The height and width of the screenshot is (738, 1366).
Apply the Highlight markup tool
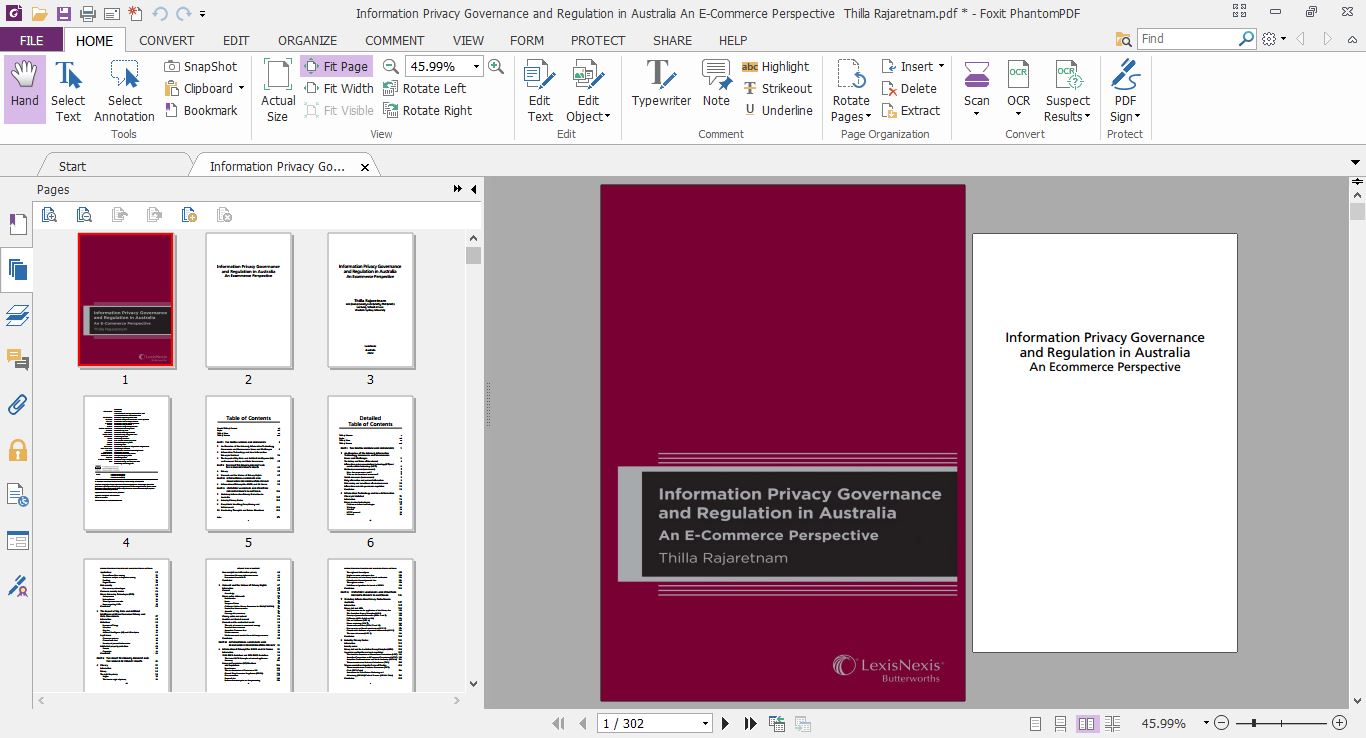pos(776,66)
